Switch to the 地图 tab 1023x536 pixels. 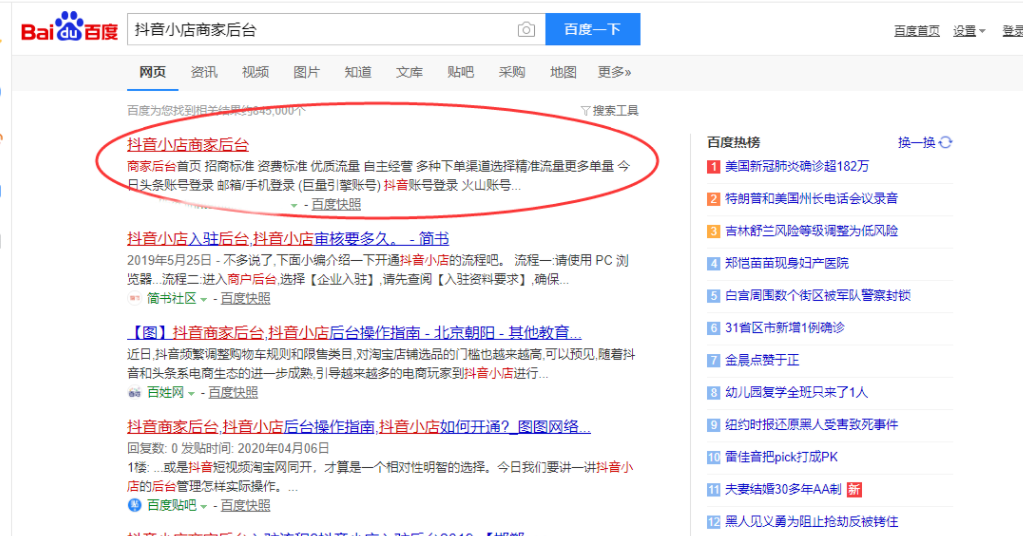(x=563, y=72)
